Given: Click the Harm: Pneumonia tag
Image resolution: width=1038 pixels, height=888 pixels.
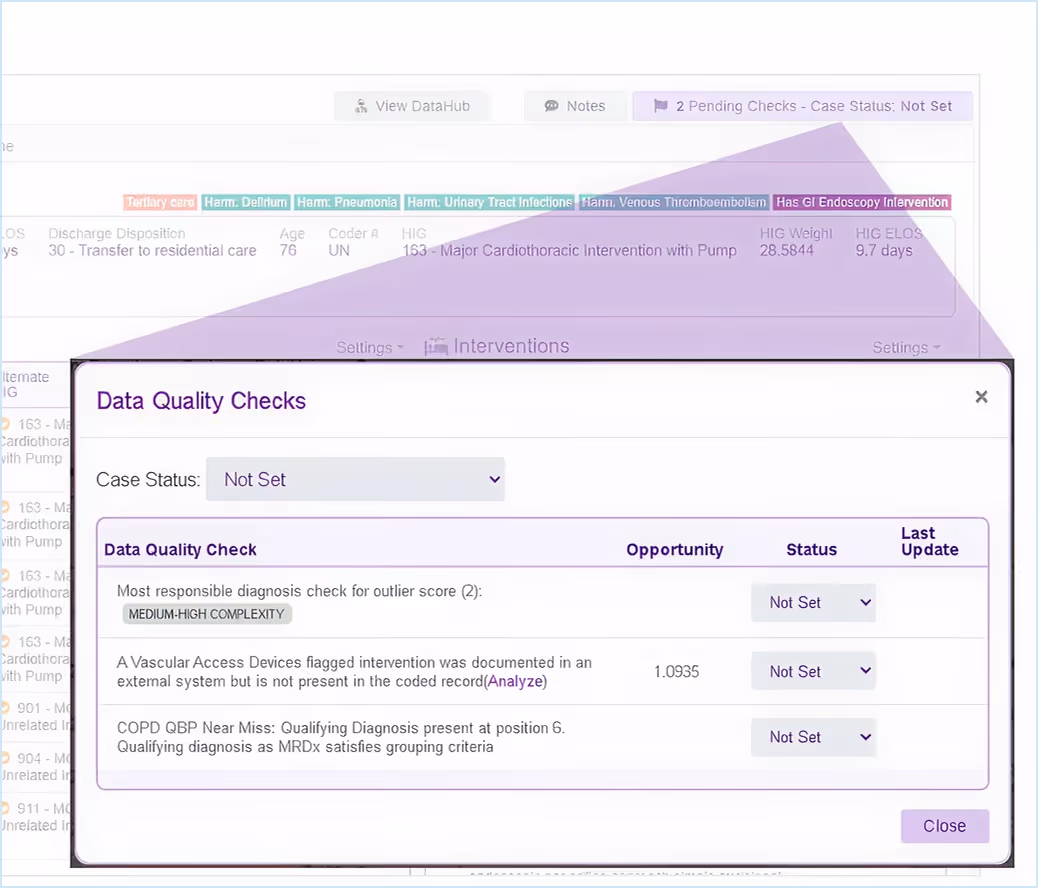Looking at the screenshot, I should pos(347,202).
